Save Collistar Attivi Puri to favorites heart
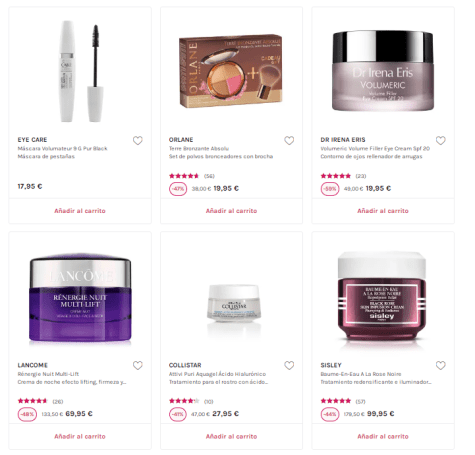The width and height of the screenshot is (475, 455). [289, 366]
